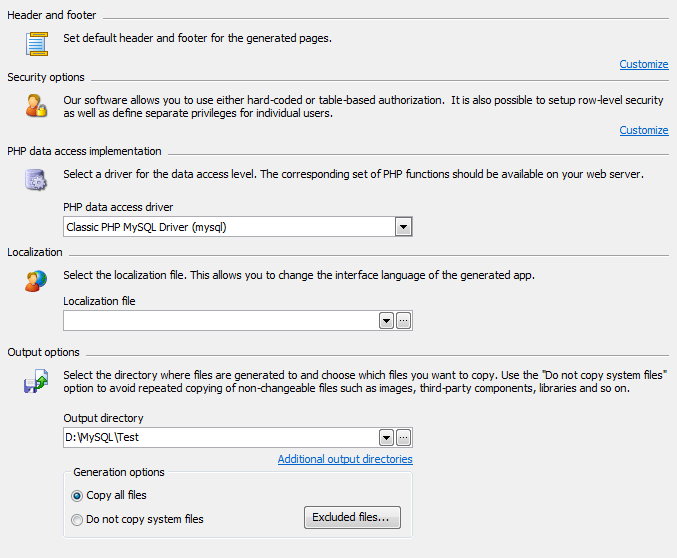Screen dimensions: 677x558
Task: Expand the PHP data access driver dropdown
Action: coord(403,227)
